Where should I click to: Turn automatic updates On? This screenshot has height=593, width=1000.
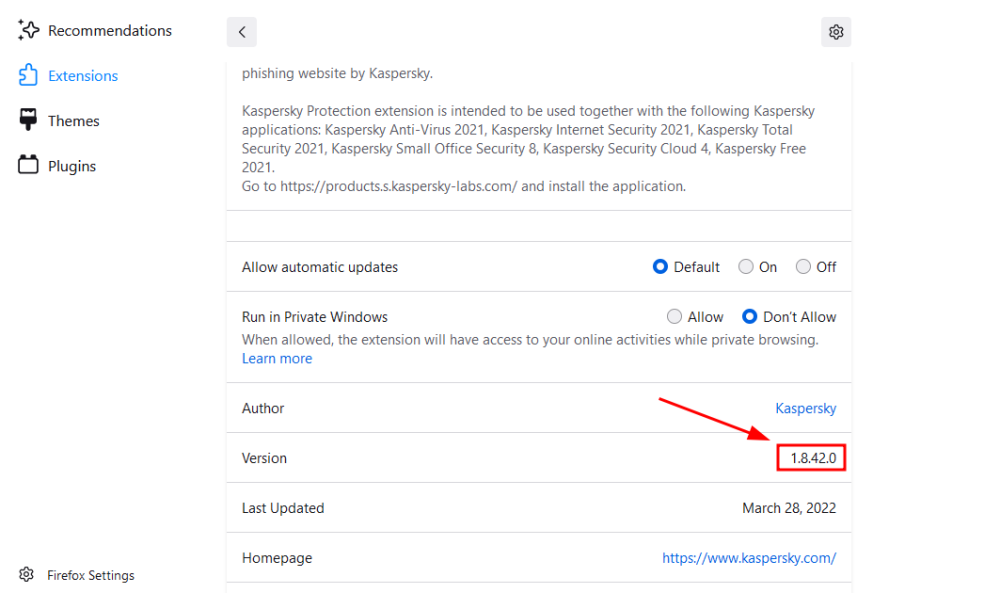(746, 267)
